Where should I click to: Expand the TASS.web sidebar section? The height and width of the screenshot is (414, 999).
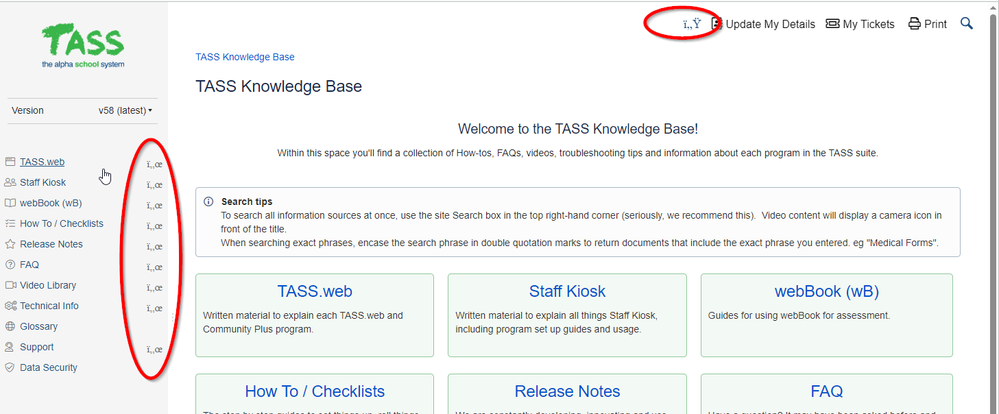pyautogui.click(x=154, y=164)
